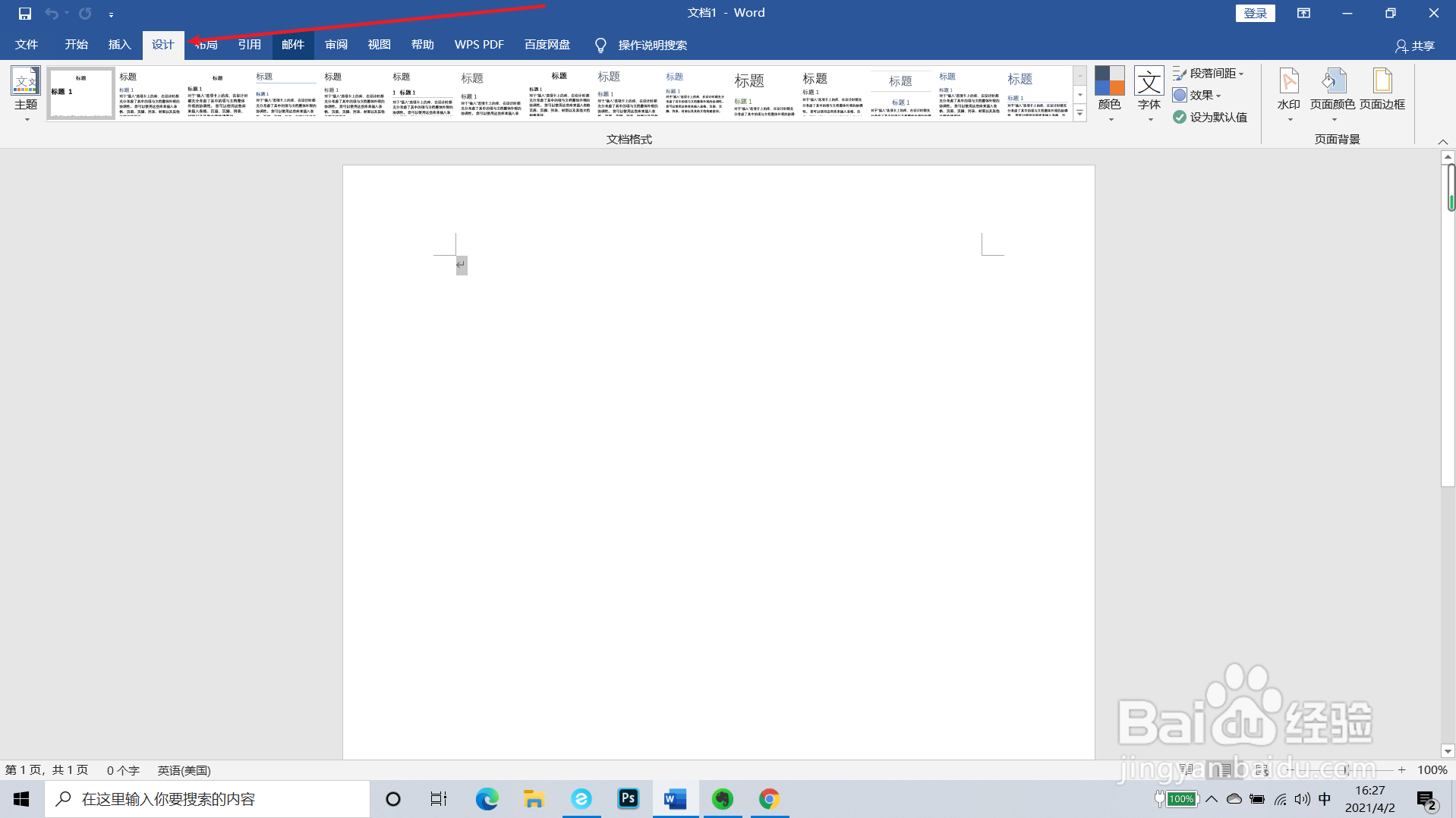Click the 共享 share button

[x=1415, y=46]
